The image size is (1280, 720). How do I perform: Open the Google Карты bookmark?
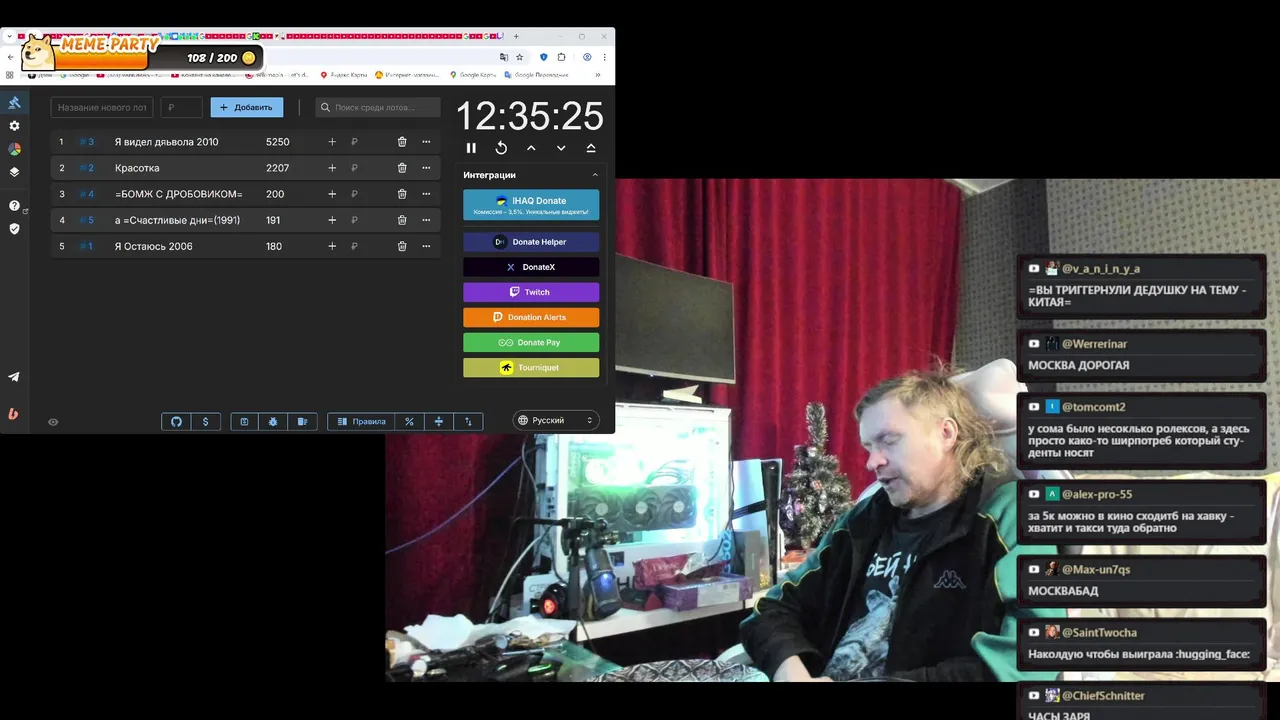[x=473, y=75]
